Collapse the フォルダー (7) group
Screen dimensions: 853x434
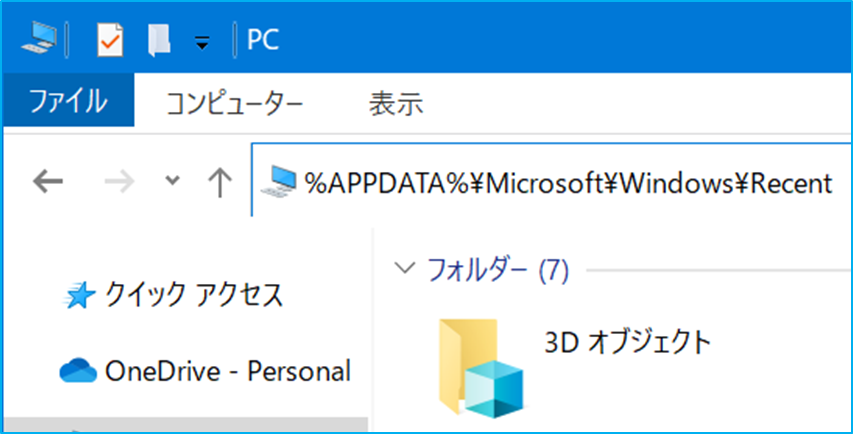[x=405, y=268]
